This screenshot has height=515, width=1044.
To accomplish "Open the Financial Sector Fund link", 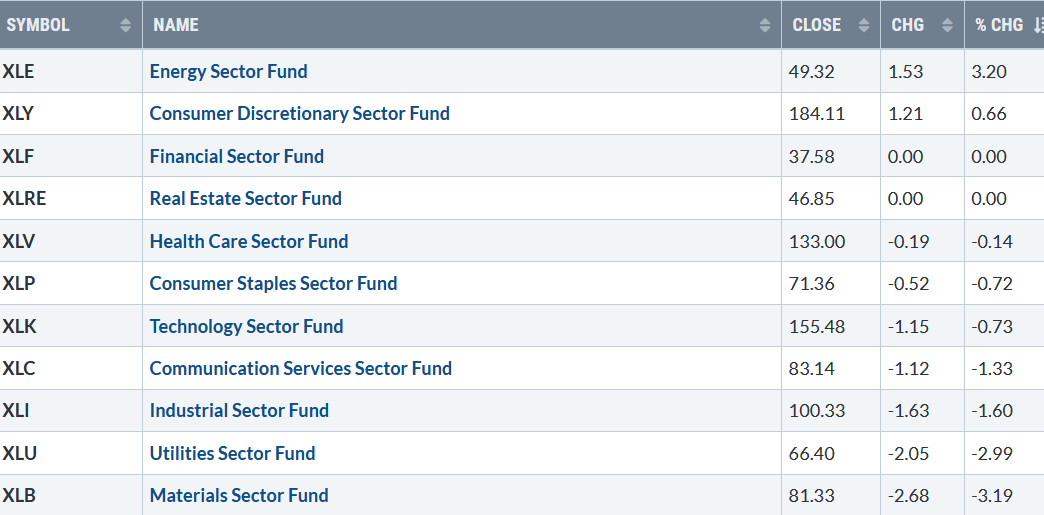I will [236, 157].
